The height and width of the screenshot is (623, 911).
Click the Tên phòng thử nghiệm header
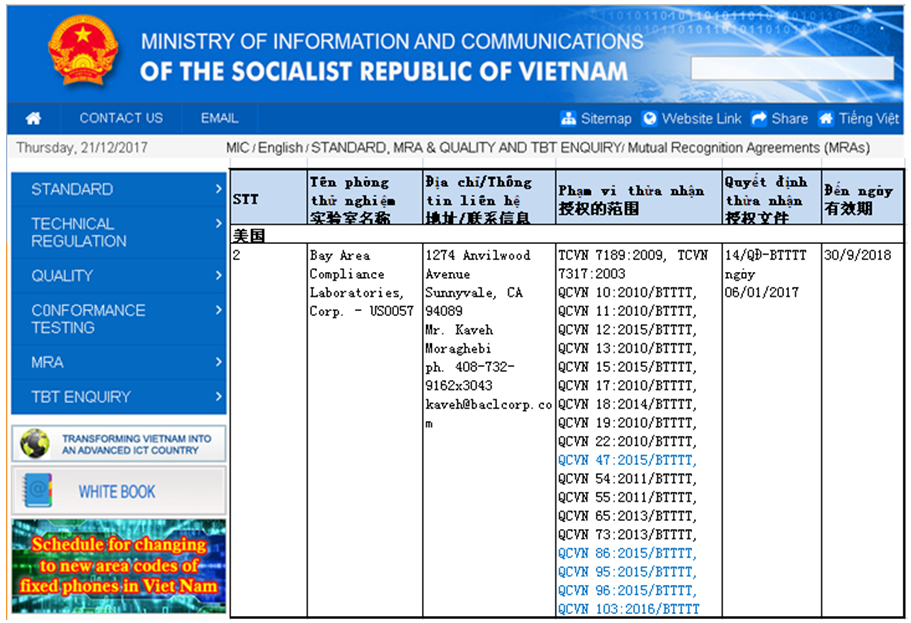pyautogui.click(x=365, y=198)
